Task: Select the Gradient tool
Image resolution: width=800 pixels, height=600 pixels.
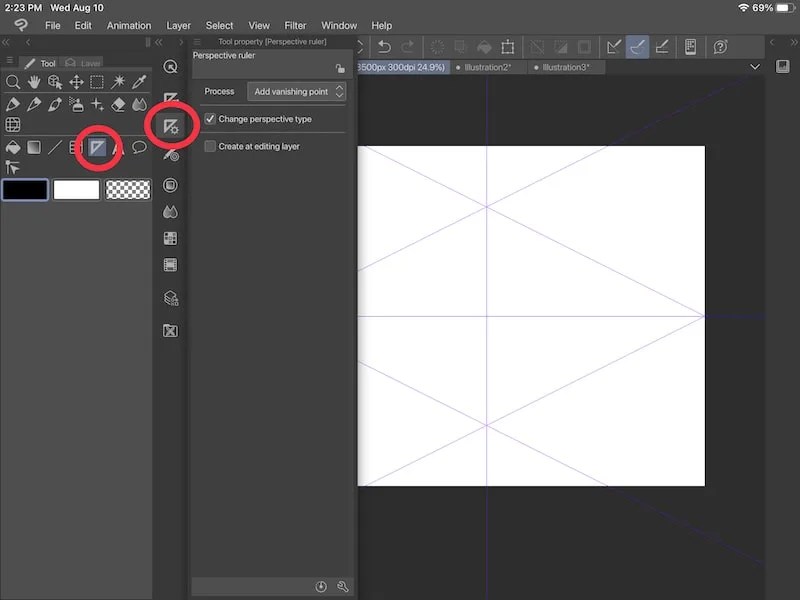Action: (x=33, y=147)
